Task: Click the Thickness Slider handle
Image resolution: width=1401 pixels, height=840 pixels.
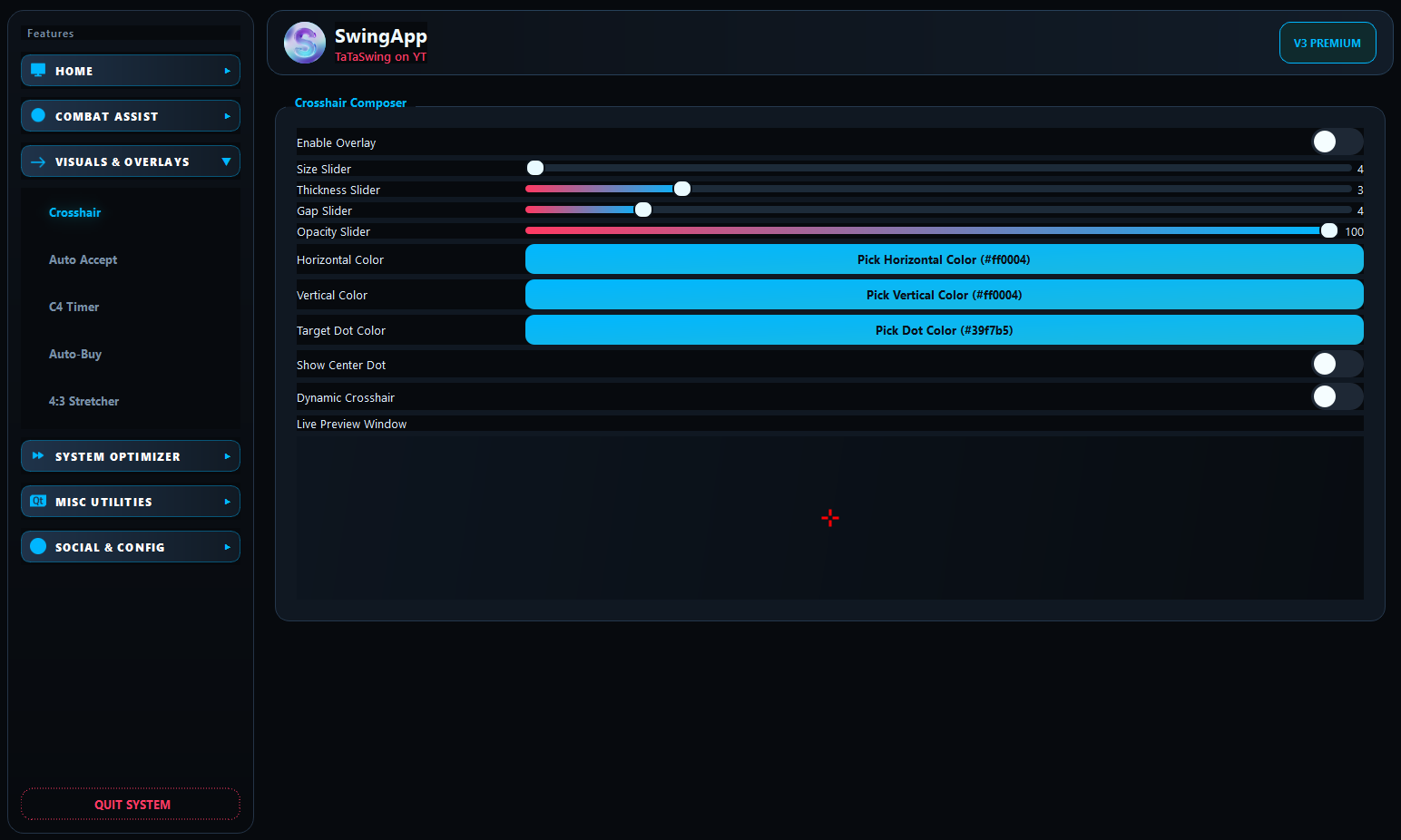Action: [682, 189]
